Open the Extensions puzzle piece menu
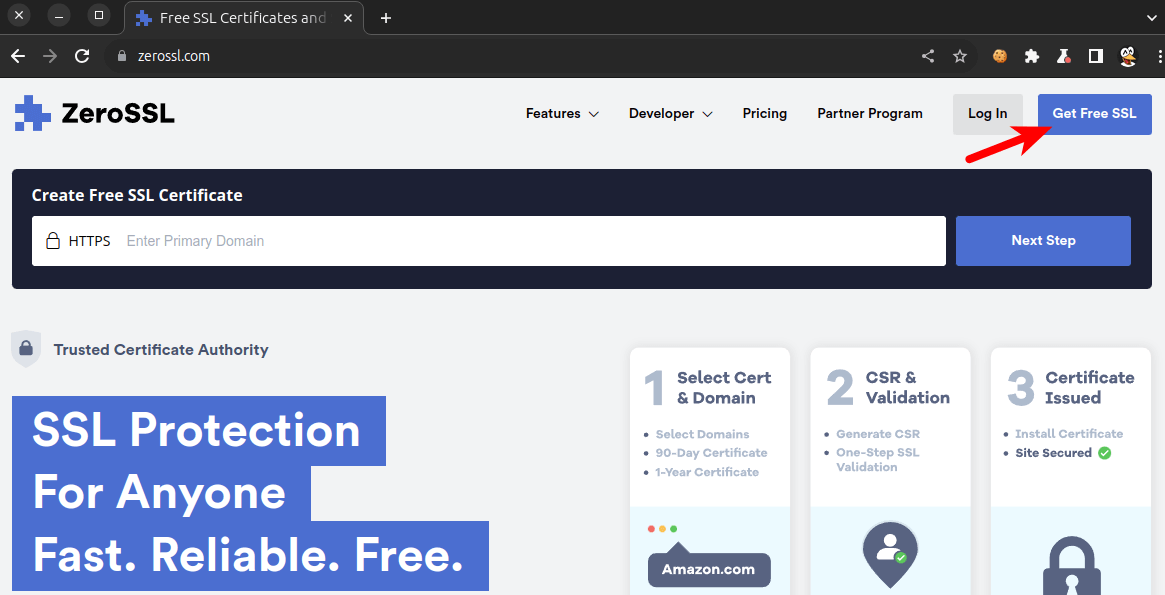This screenshot has width=1165, height=595. tap(1031, 56)
